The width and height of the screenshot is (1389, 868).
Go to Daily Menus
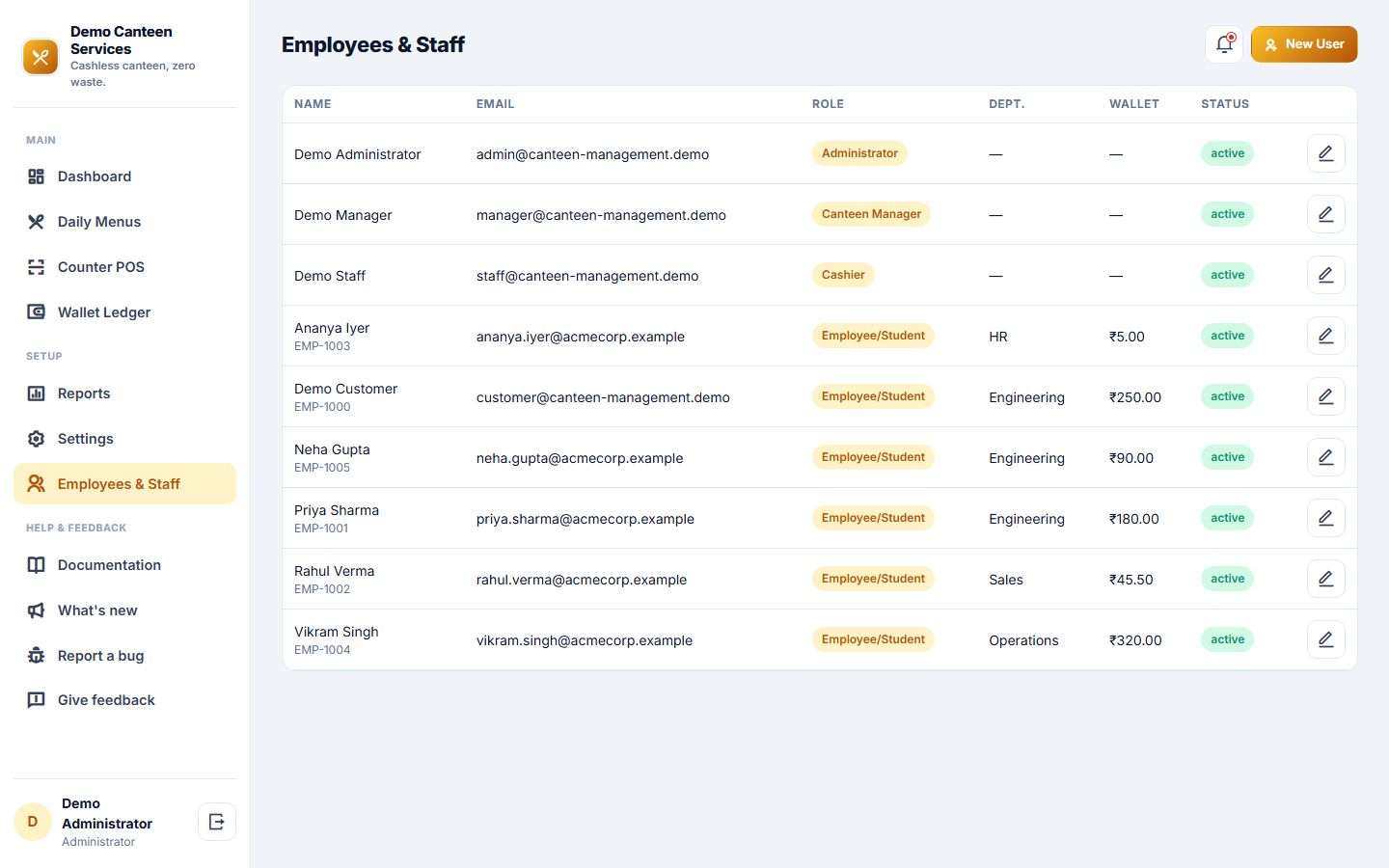[x=124, y=222]
